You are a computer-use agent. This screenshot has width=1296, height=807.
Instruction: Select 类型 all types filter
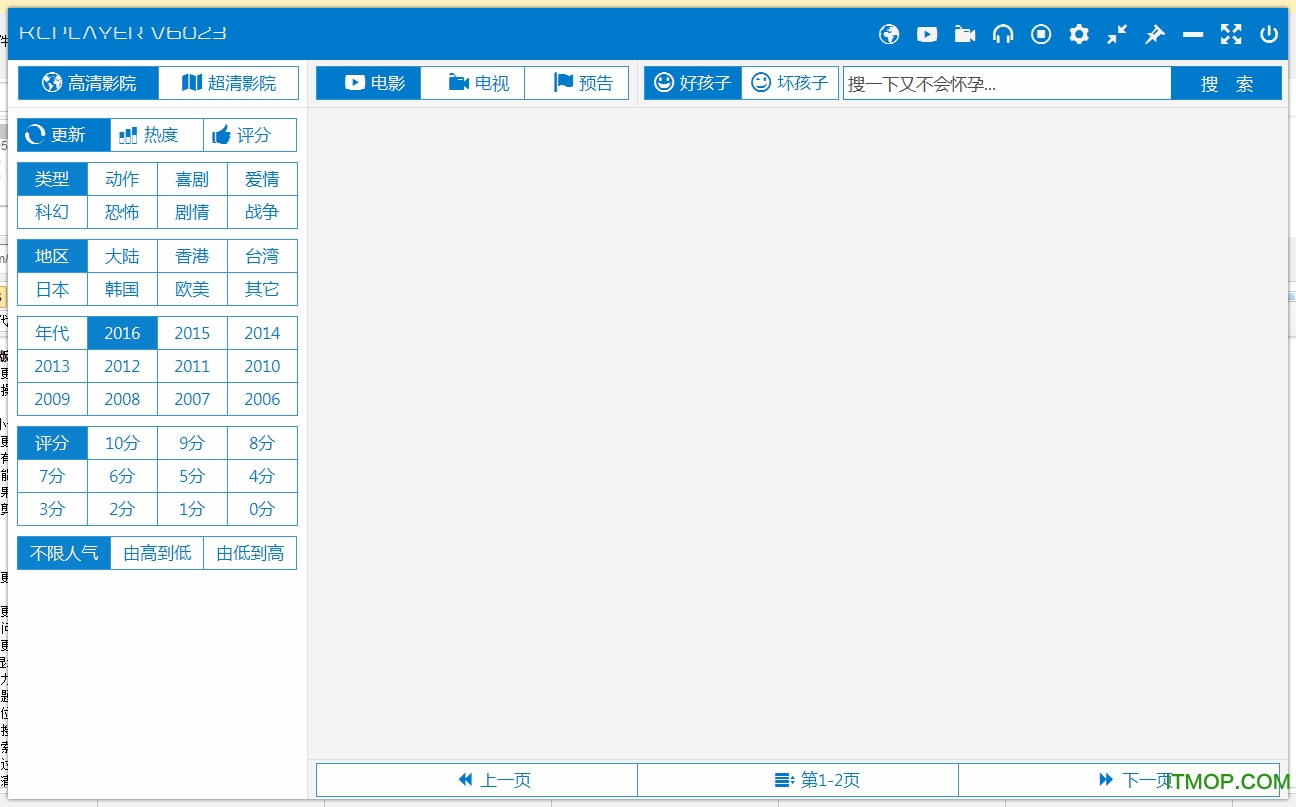(52, 179)
